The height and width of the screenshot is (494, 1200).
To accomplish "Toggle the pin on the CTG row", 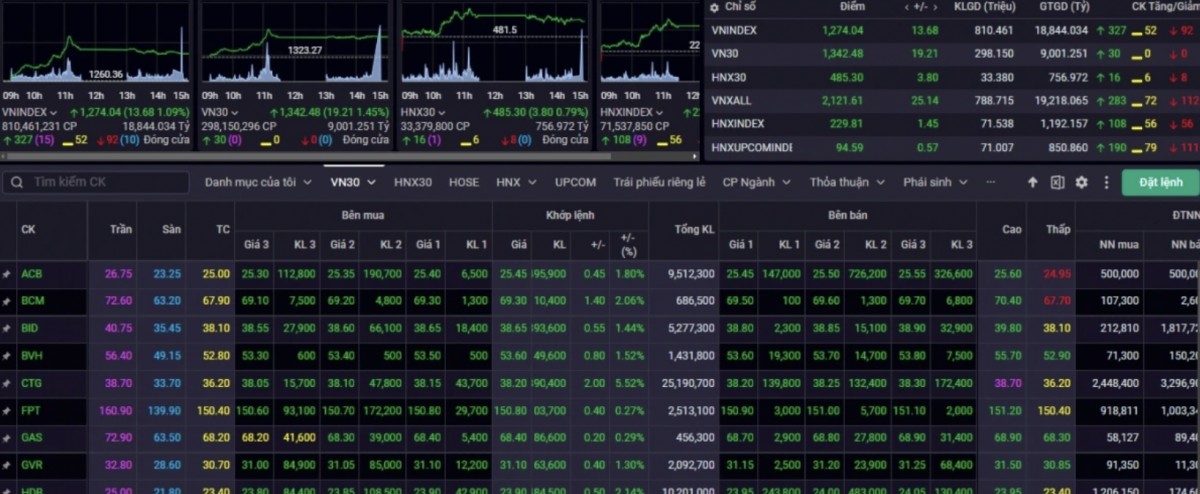I will [x=7, y=383].
